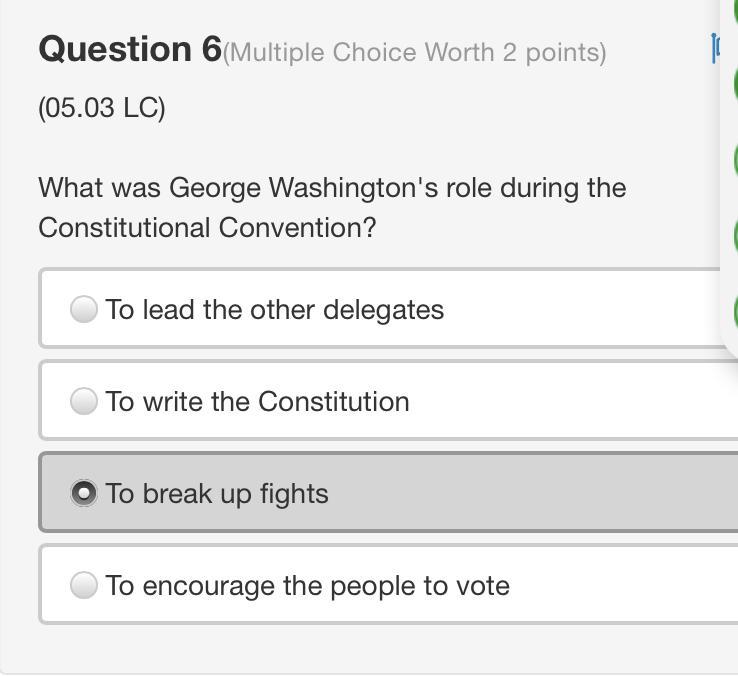Click the answer text 'To write the Constitution'
The image size is (738, 677).
(257, 401)
